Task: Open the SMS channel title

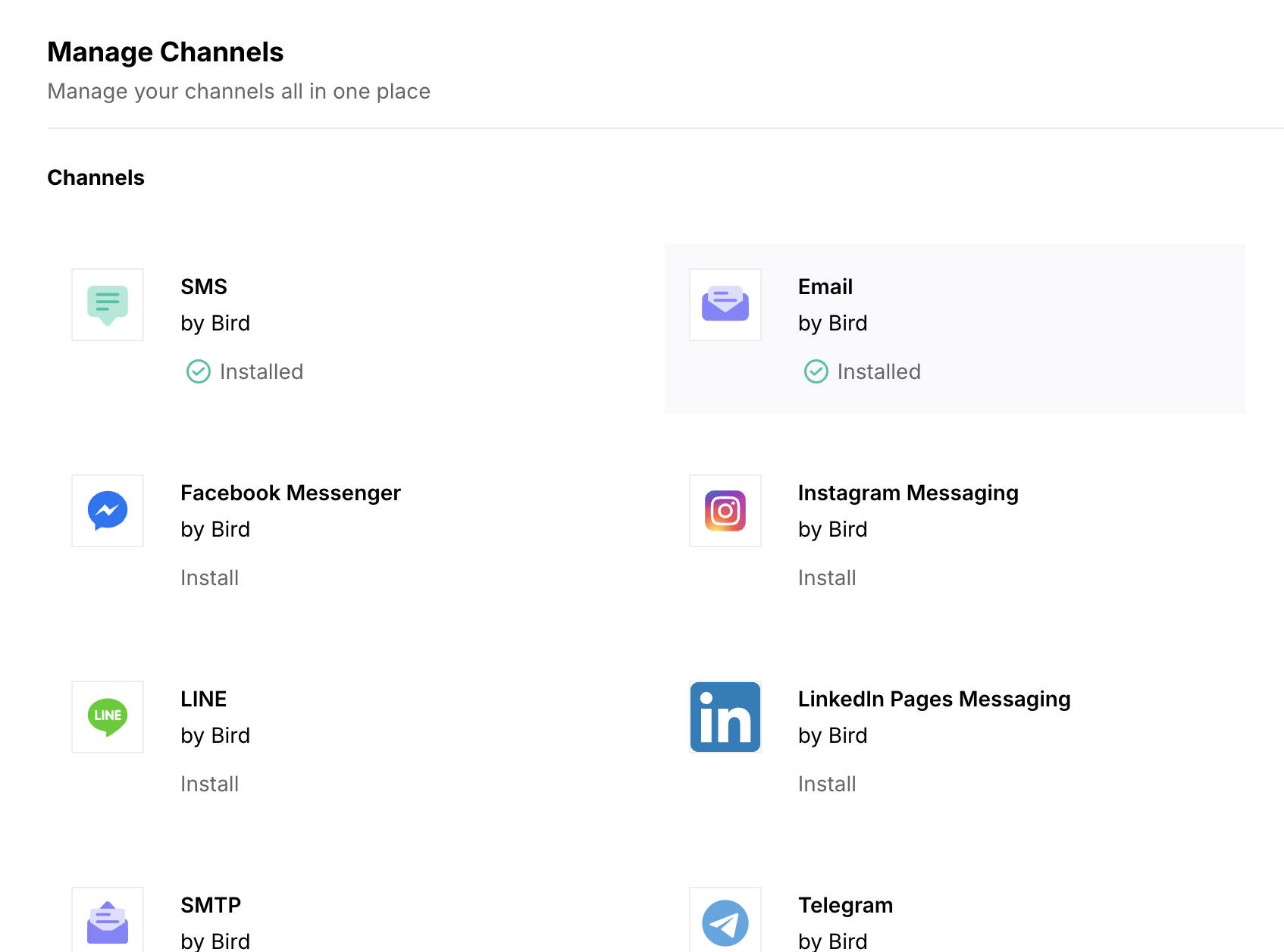Action: tap(204, 287)
